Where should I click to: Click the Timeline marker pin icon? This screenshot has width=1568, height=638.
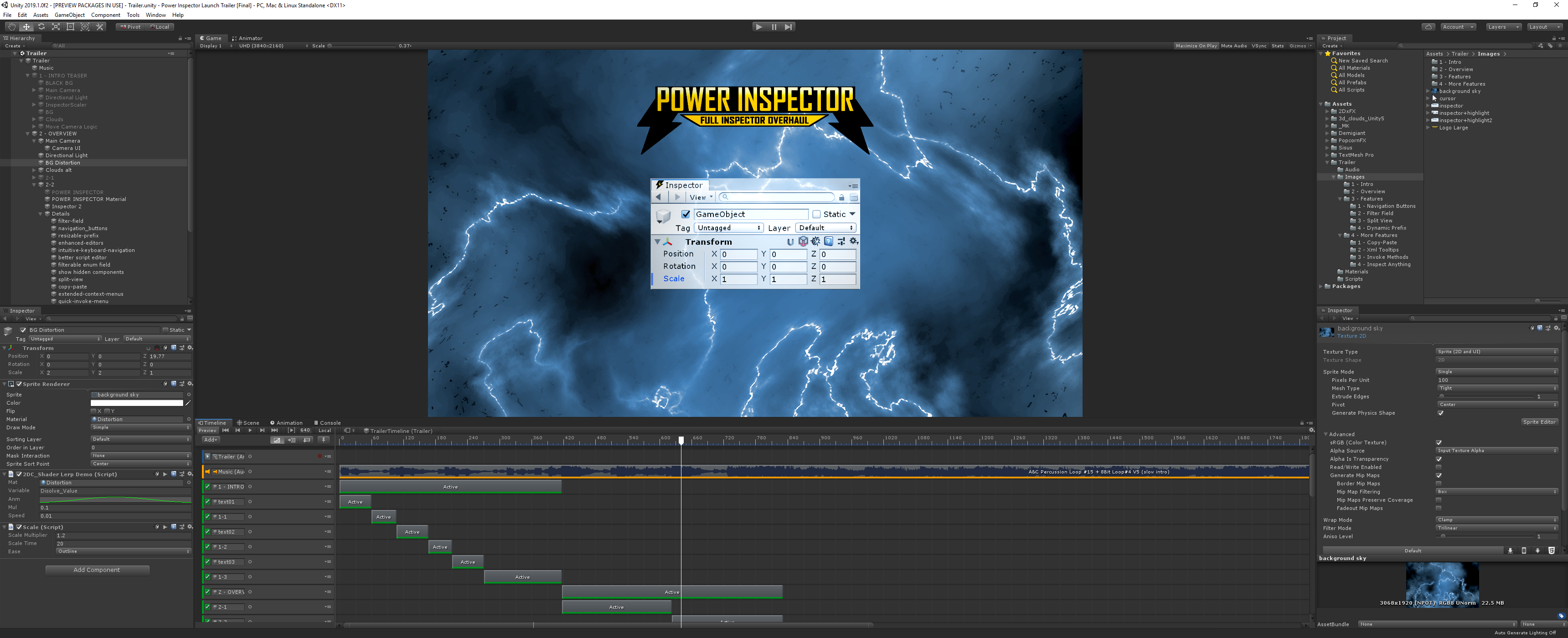[324, 440]
